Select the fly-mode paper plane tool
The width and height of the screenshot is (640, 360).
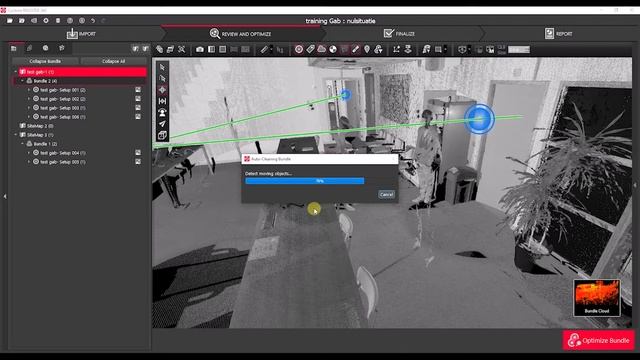click(x=162, y=123)
